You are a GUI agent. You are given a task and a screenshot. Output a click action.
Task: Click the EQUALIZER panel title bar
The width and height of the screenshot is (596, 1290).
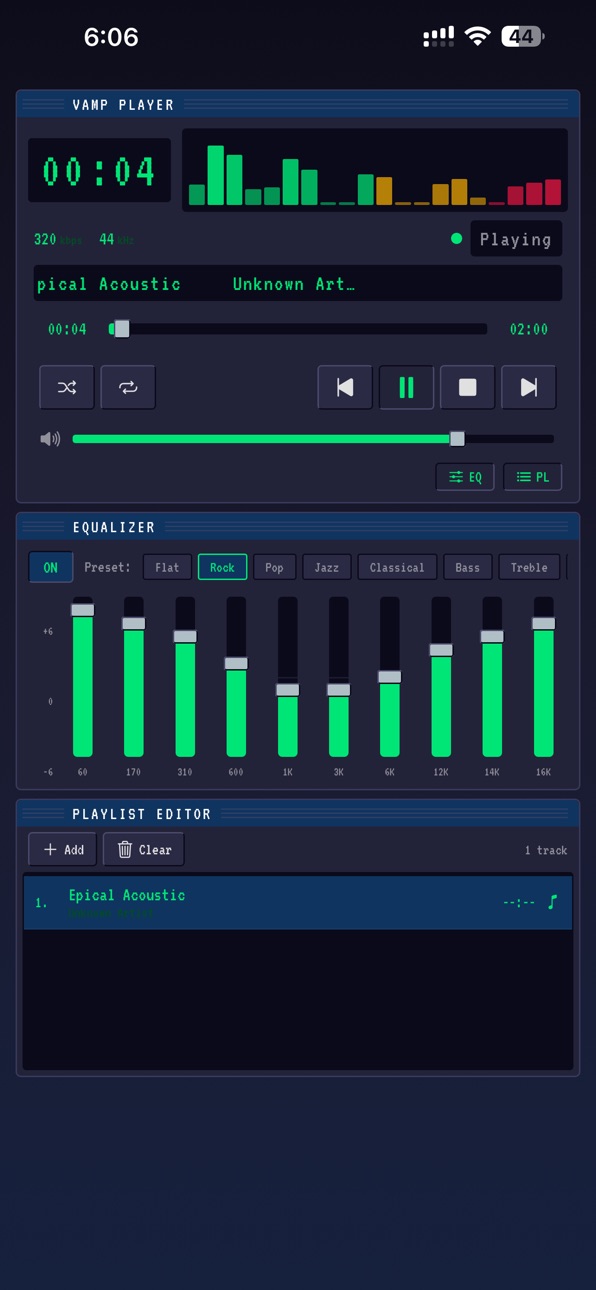pyautogui.click(x=298, y=526)
